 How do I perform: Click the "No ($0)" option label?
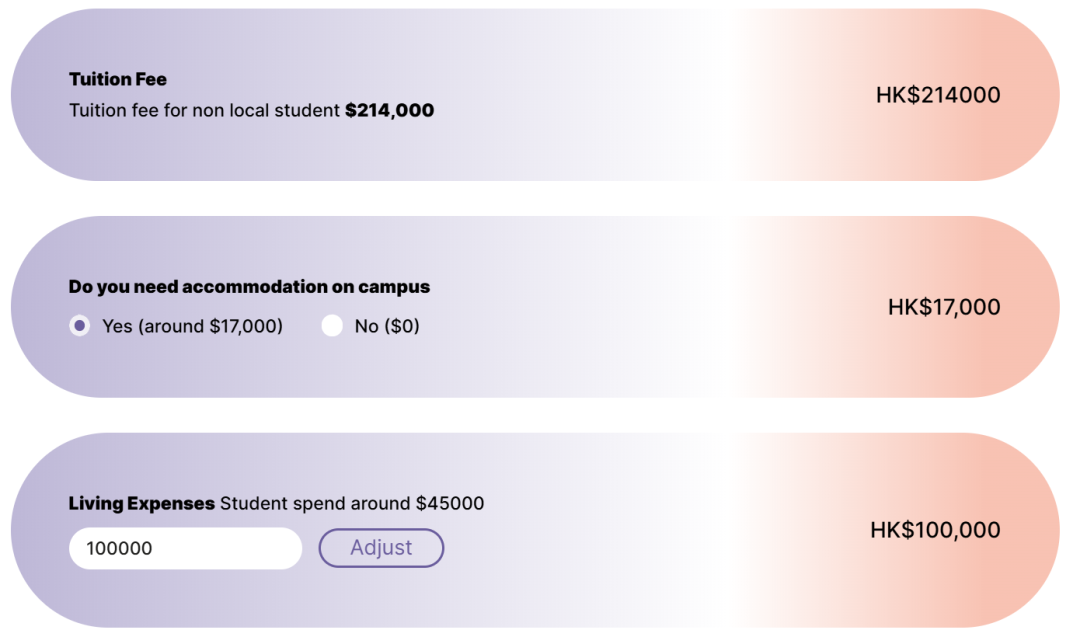387,326
